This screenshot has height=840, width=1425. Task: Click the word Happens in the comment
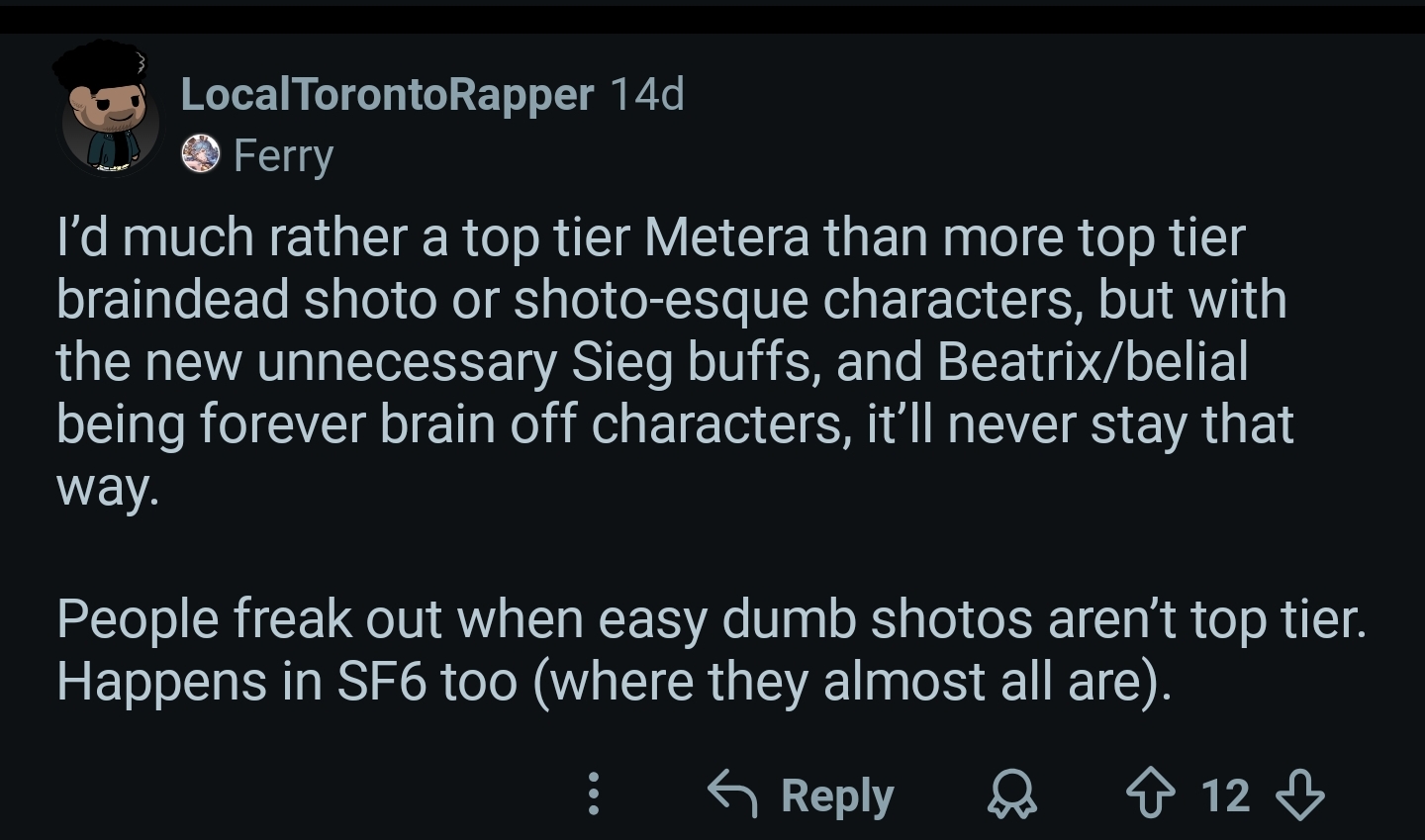pyautogui.click(x=161, y=682)
